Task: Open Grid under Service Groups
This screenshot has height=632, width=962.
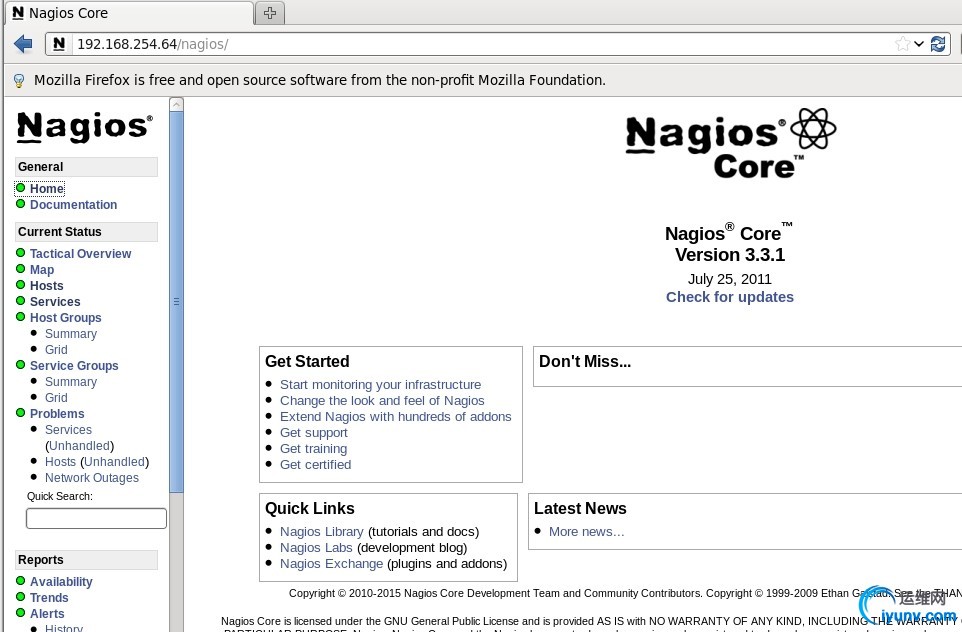Action: pos(56,398)
